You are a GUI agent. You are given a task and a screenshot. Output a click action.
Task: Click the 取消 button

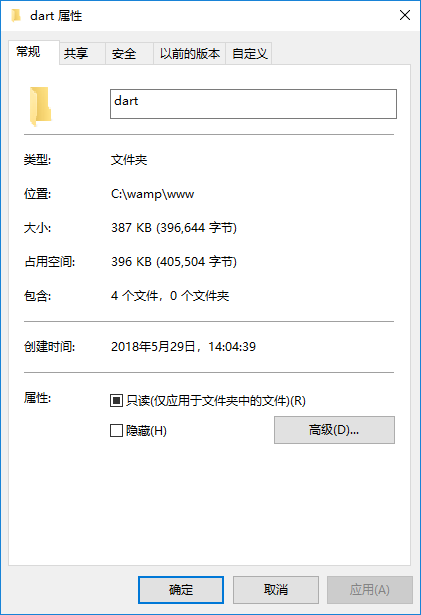coord(276,590)
